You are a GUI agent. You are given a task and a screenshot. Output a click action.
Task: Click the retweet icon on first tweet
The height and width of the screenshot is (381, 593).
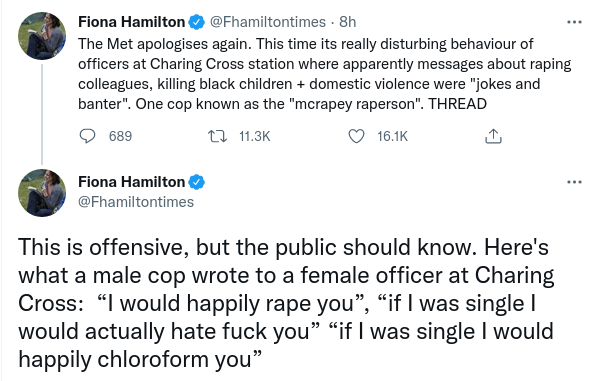217,136
